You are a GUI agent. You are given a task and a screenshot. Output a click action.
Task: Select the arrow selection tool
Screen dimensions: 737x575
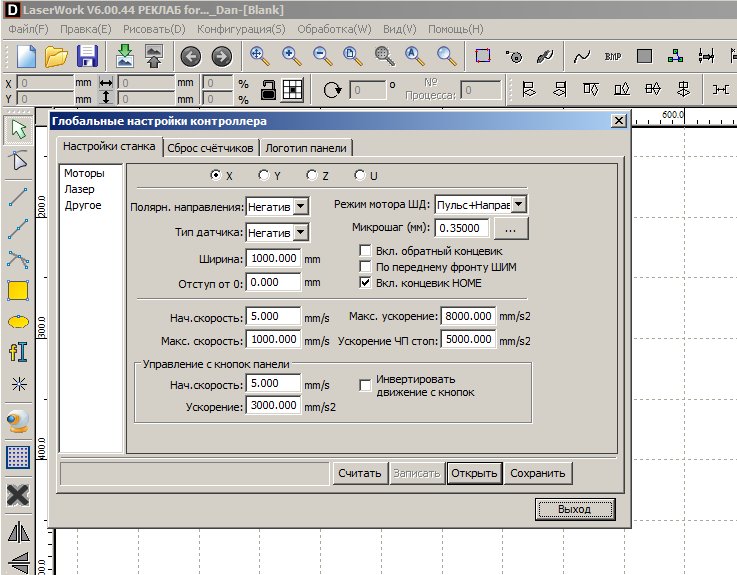coord(17,129)
